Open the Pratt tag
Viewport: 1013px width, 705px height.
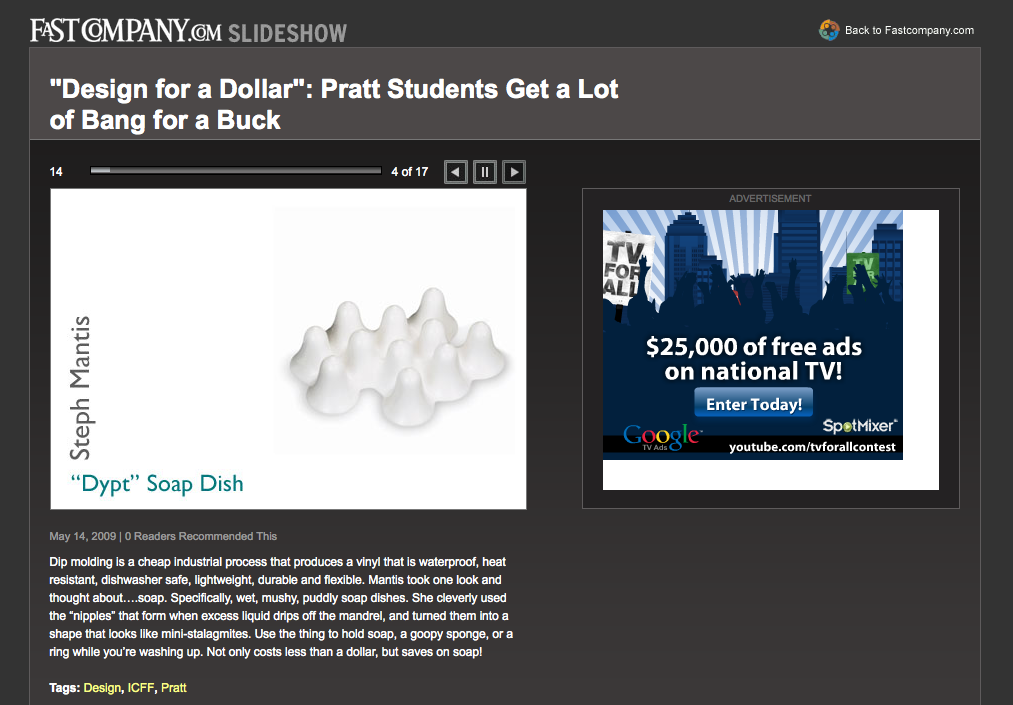click(x=174, y=688)
